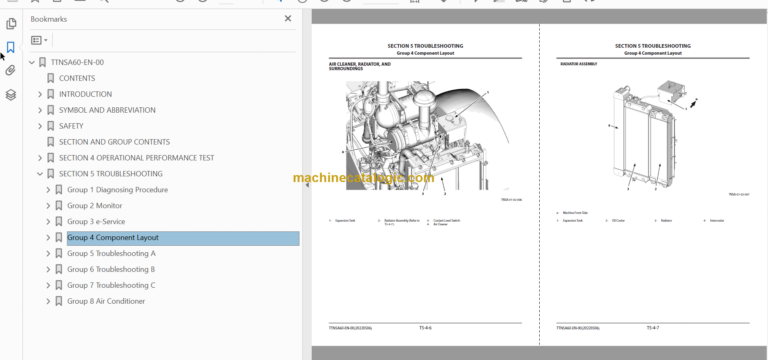Open SECTION AND GROUP CONTENTS bookmark
Screen dimensions: 768x360
click(114, 142)
